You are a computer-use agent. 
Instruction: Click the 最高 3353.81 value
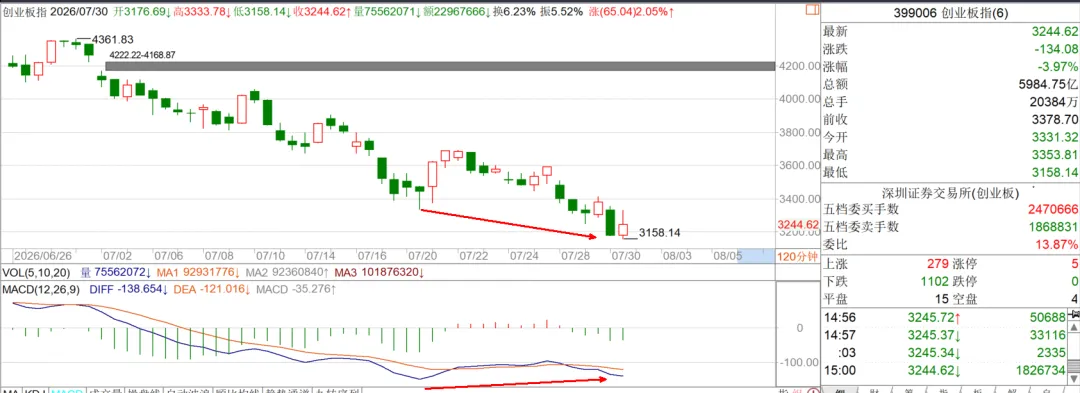tap(1055, 156)
